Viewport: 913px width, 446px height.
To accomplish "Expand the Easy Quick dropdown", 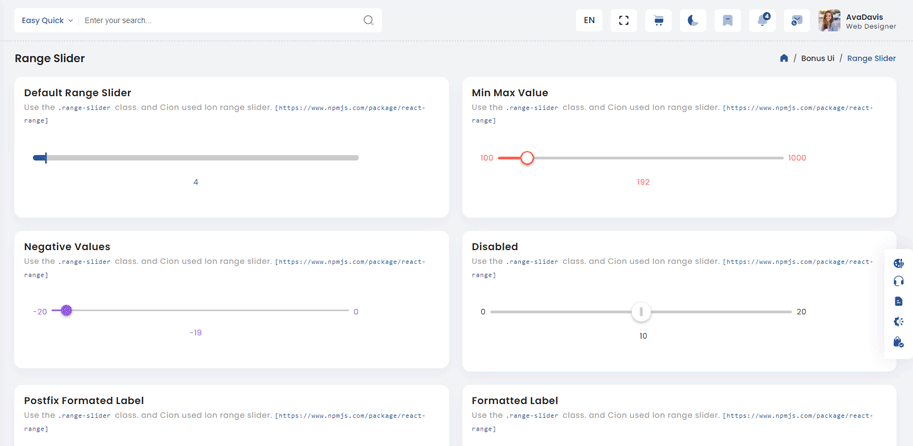I will tap(47, 20).
